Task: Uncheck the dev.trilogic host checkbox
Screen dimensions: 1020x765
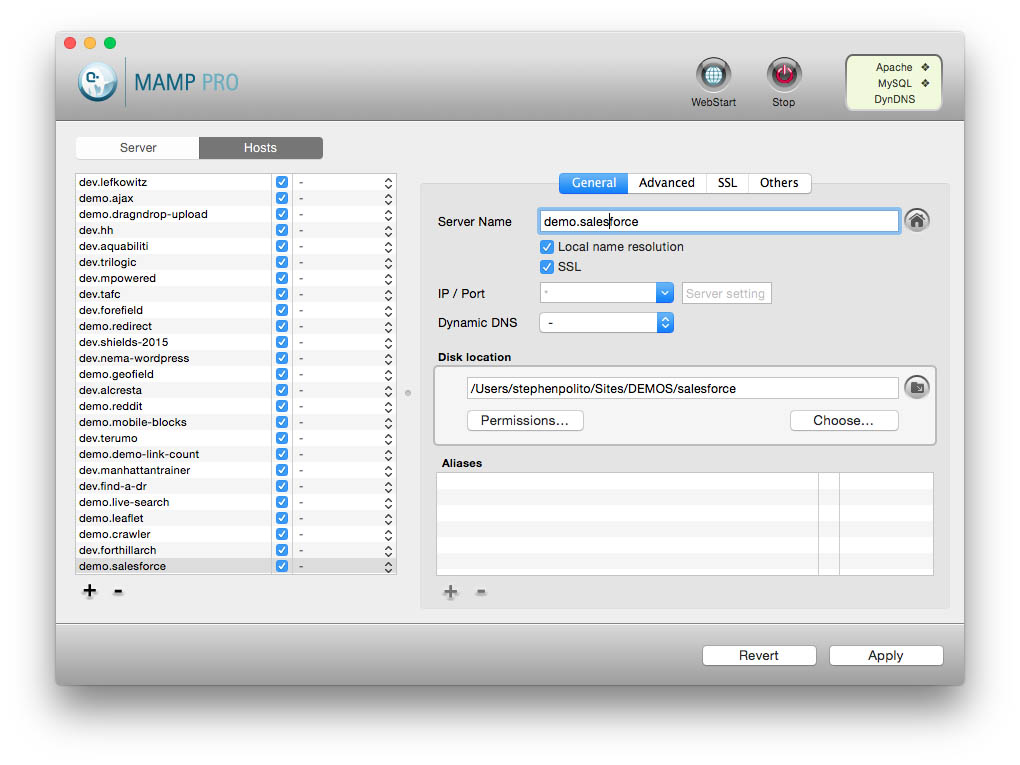Action: pos(282,262)
